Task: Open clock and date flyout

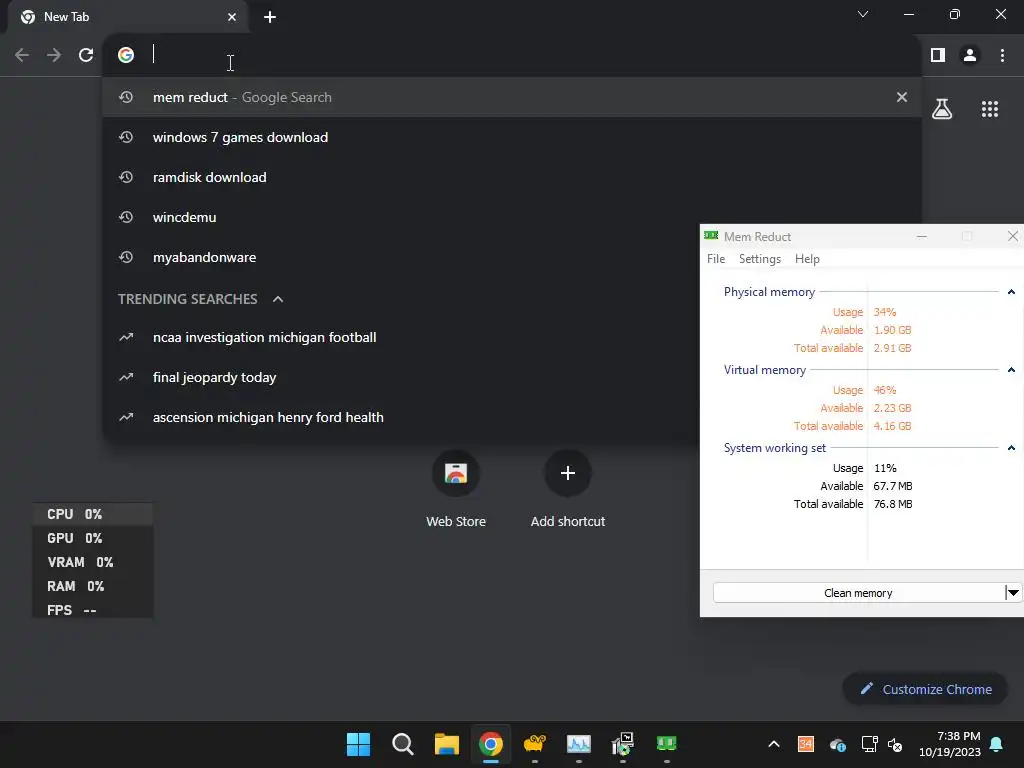Action: (950, 744)
